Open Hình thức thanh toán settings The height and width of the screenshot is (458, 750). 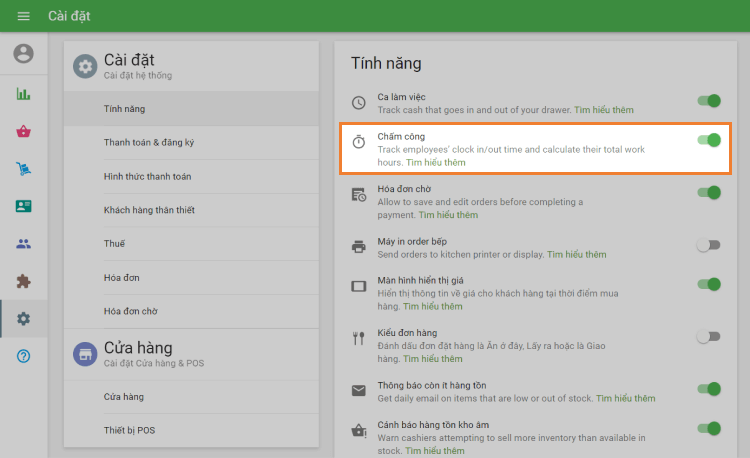pos(147,176)
